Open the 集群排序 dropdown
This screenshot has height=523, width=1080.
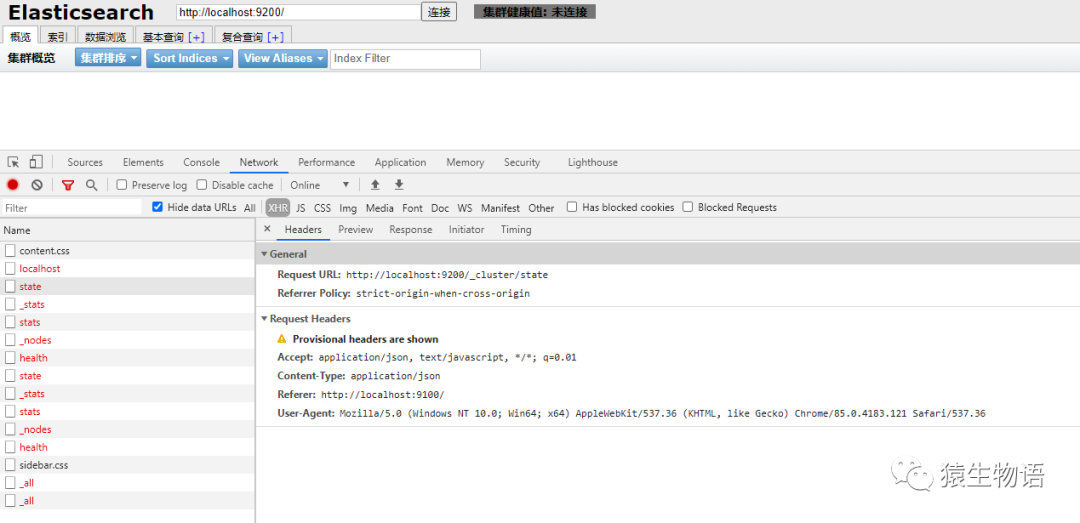108,59
